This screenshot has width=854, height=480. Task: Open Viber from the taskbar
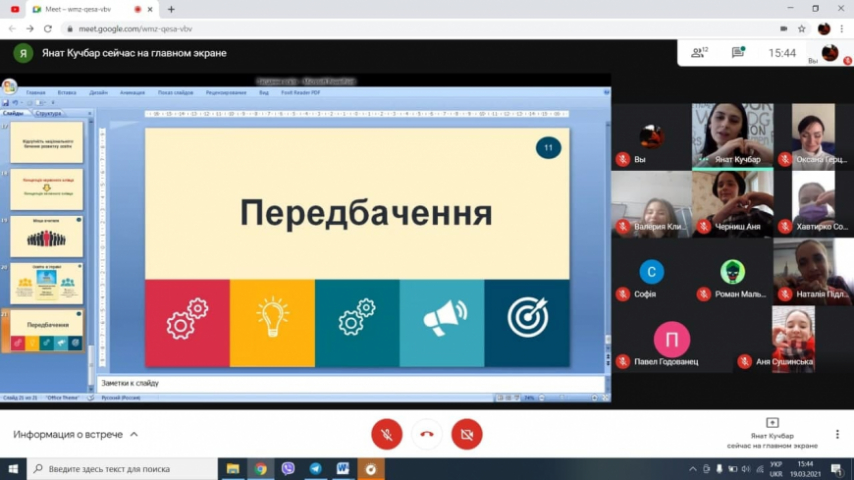pyautogui.click(x=288, y=468)
